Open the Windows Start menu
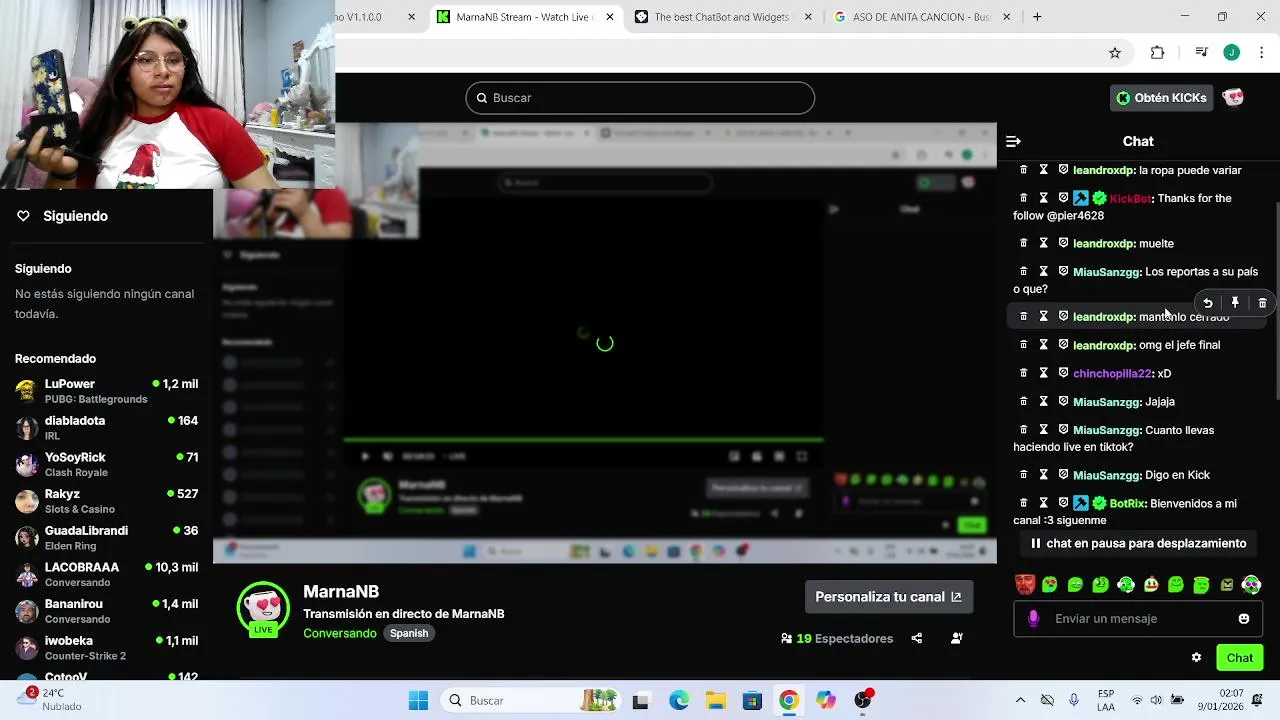The height and width of the screenshot is (720, 1280). point(418,700)
